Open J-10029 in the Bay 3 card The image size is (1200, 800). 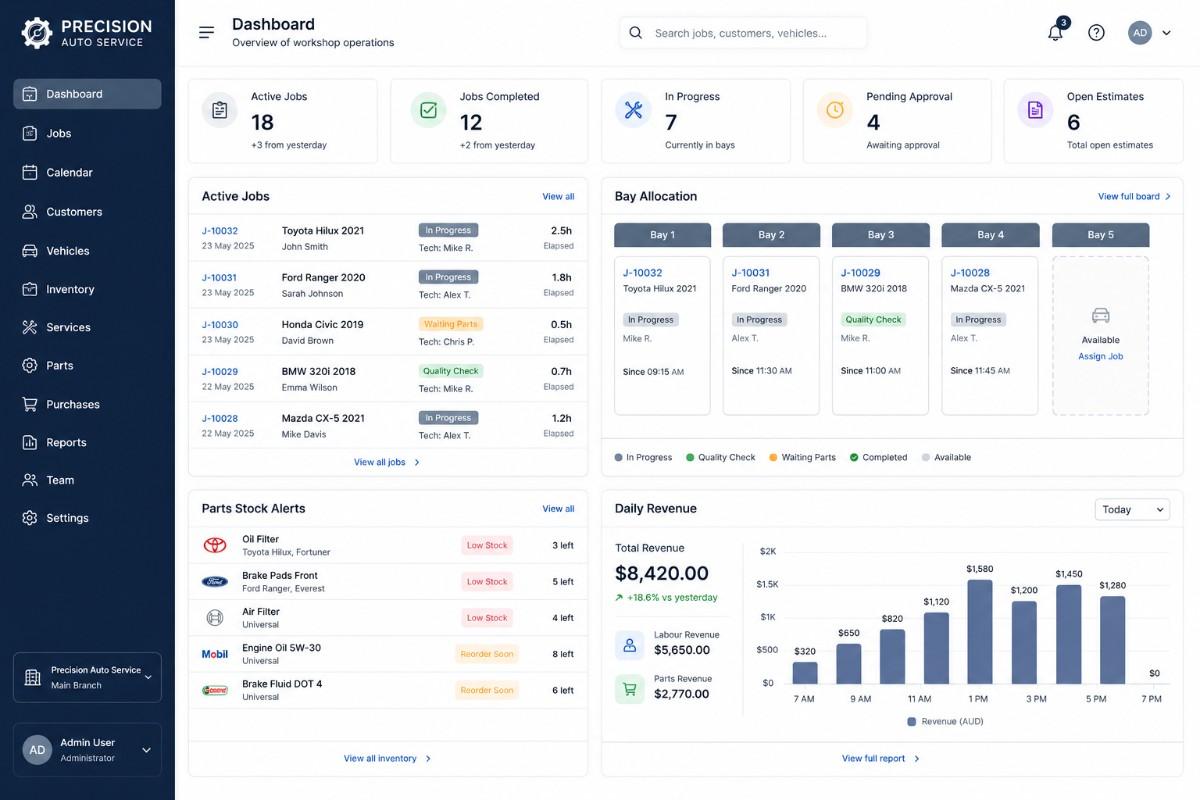pos(860,273)
